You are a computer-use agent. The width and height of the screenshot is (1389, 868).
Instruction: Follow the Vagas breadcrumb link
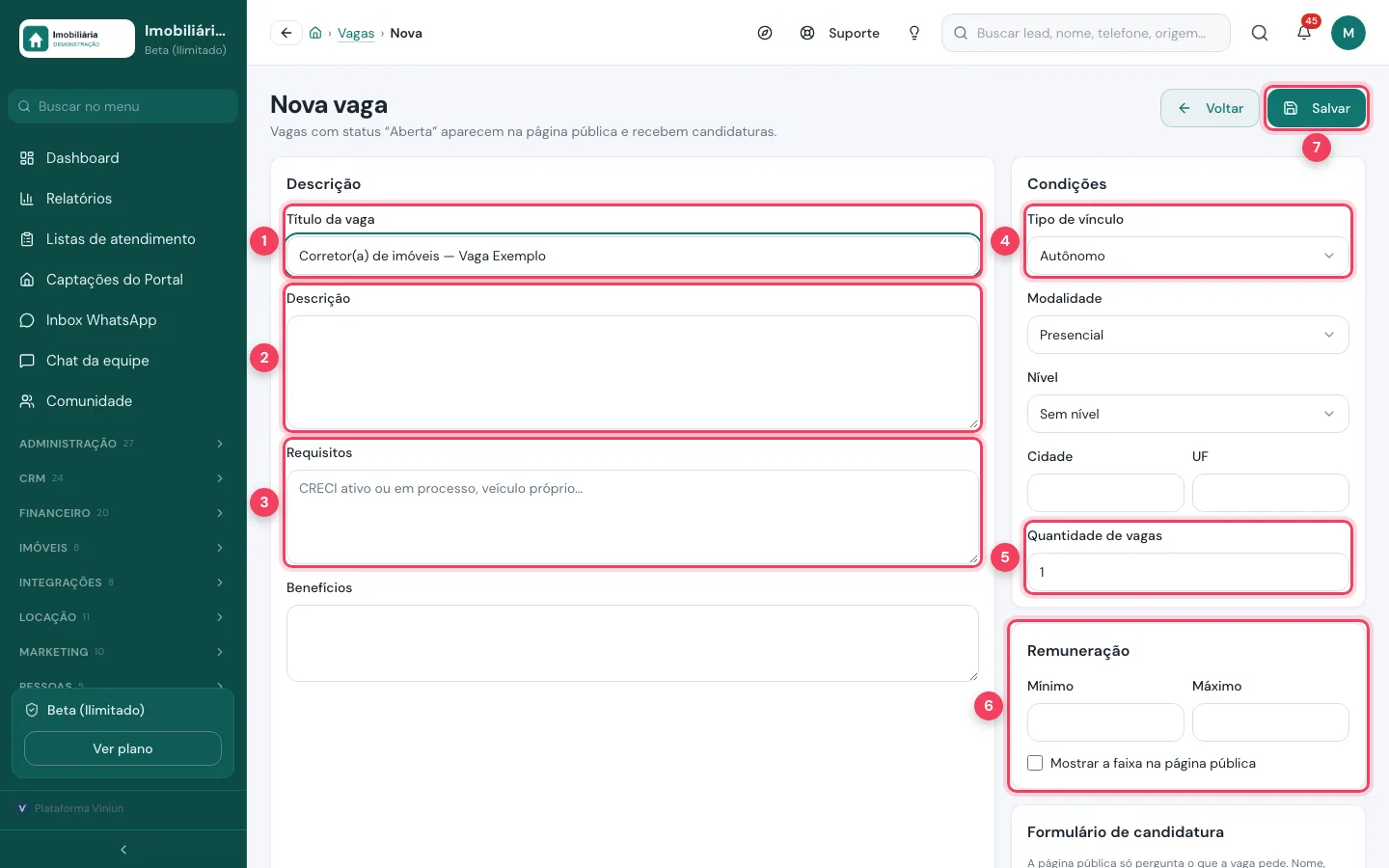click(356, 33)
